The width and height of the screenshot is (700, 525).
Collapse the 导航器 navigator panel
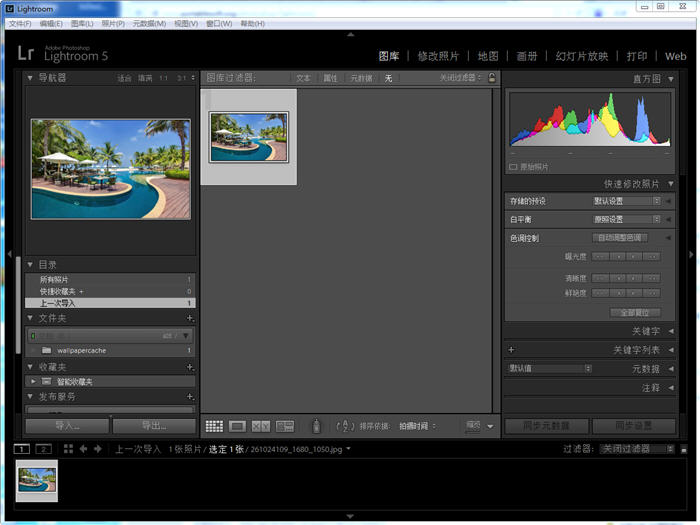pyautogui.click(x=30, y=78)
